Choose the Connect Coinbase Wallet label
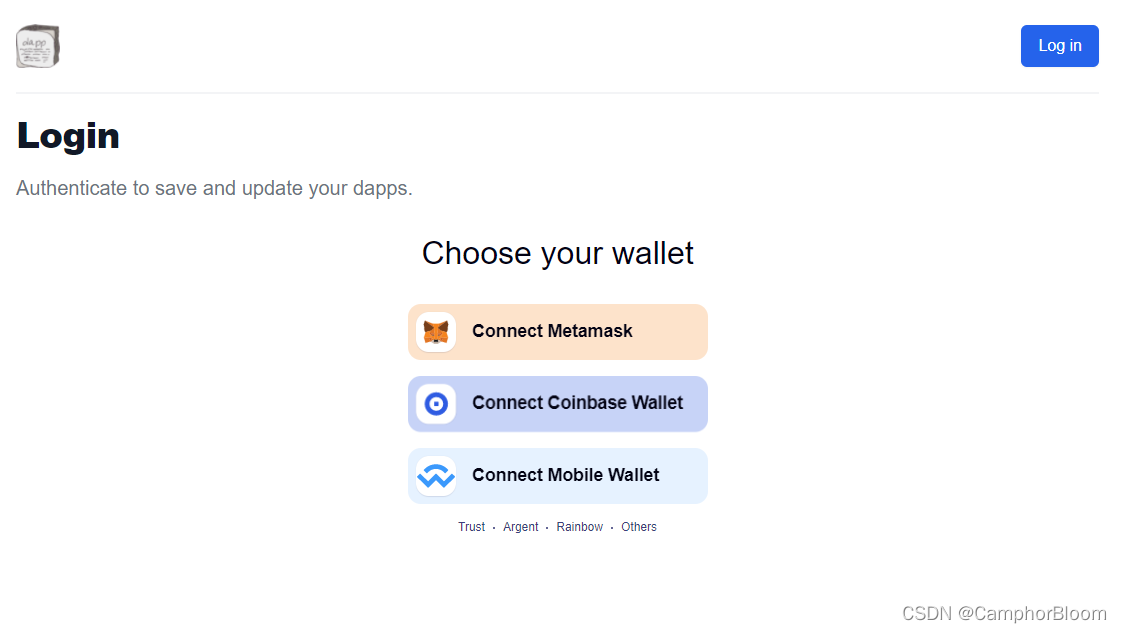Image resolution: width=1122 pixels, height=633 pixels. click(577, 403)
